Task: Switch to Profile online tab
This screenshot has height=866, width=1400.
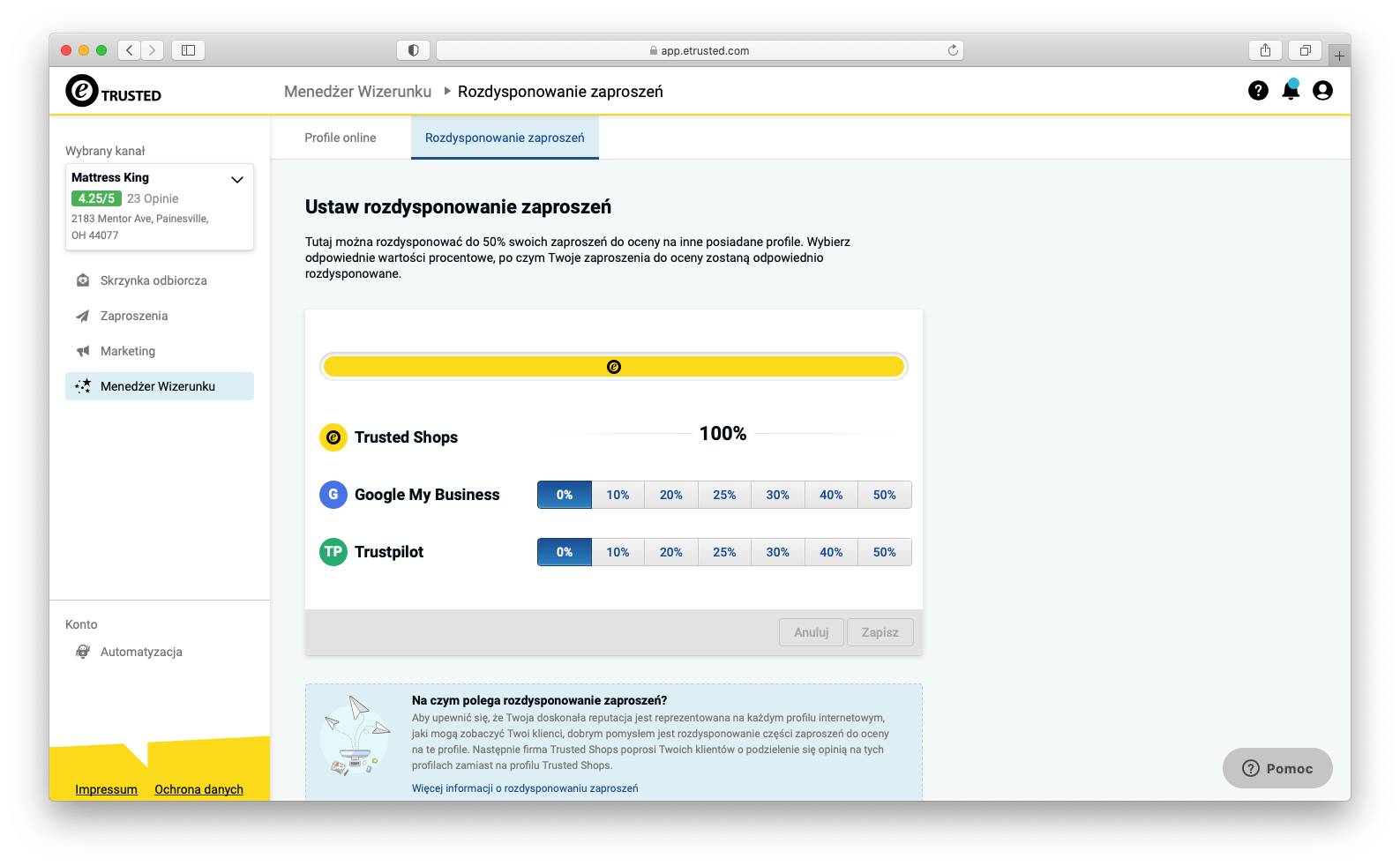Action: (341, 138)
